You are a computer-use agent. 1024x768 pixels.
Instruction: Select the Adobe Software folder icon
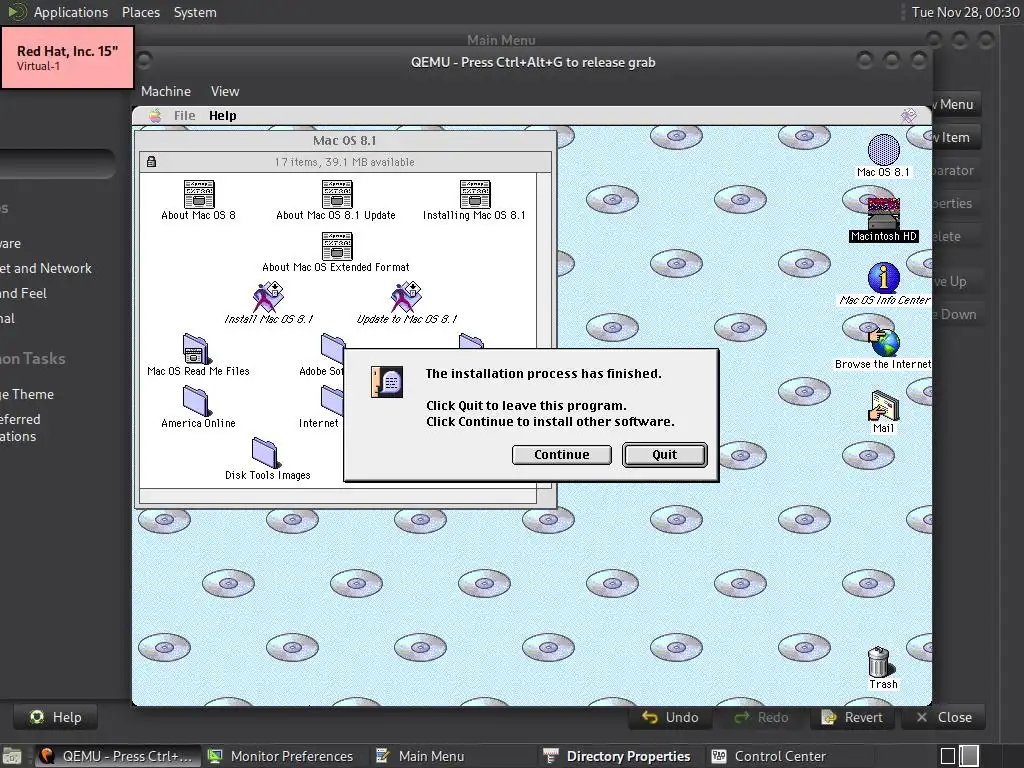332,349
